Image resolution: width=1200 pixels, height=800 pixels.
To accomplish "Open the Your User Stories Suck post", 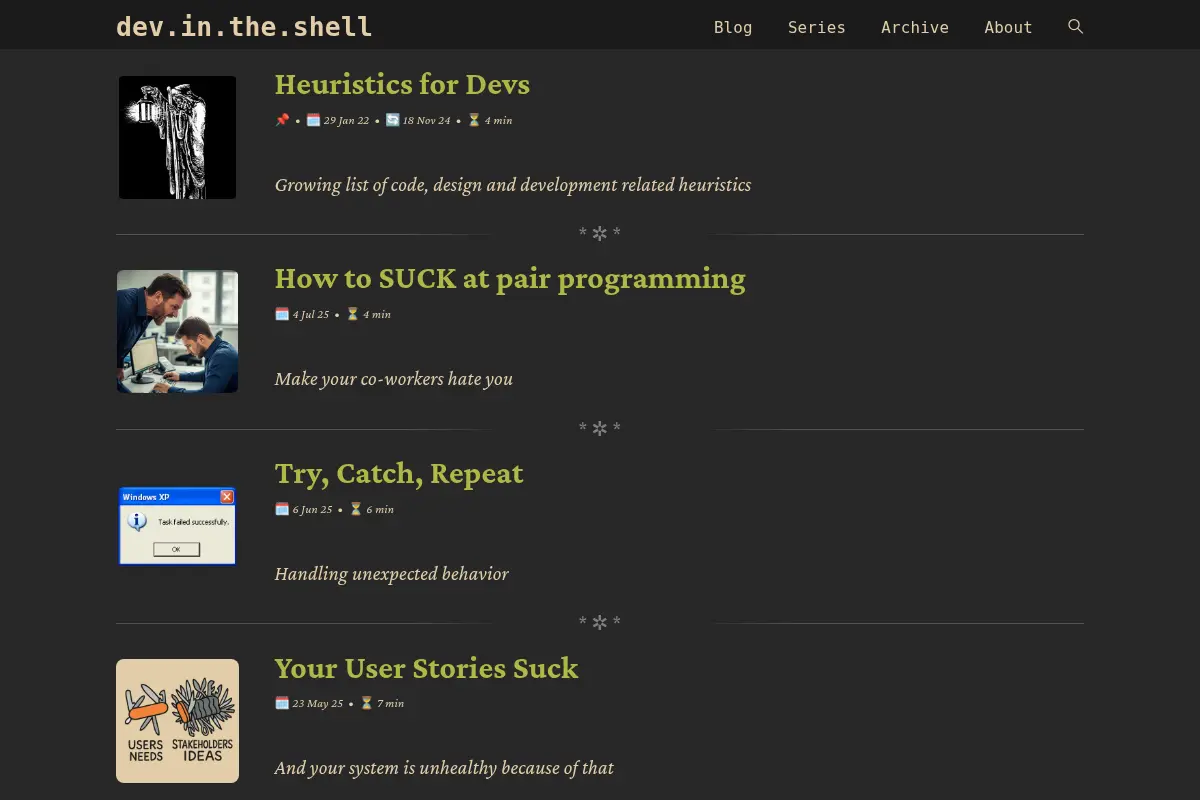I will (x=427, y=668).
